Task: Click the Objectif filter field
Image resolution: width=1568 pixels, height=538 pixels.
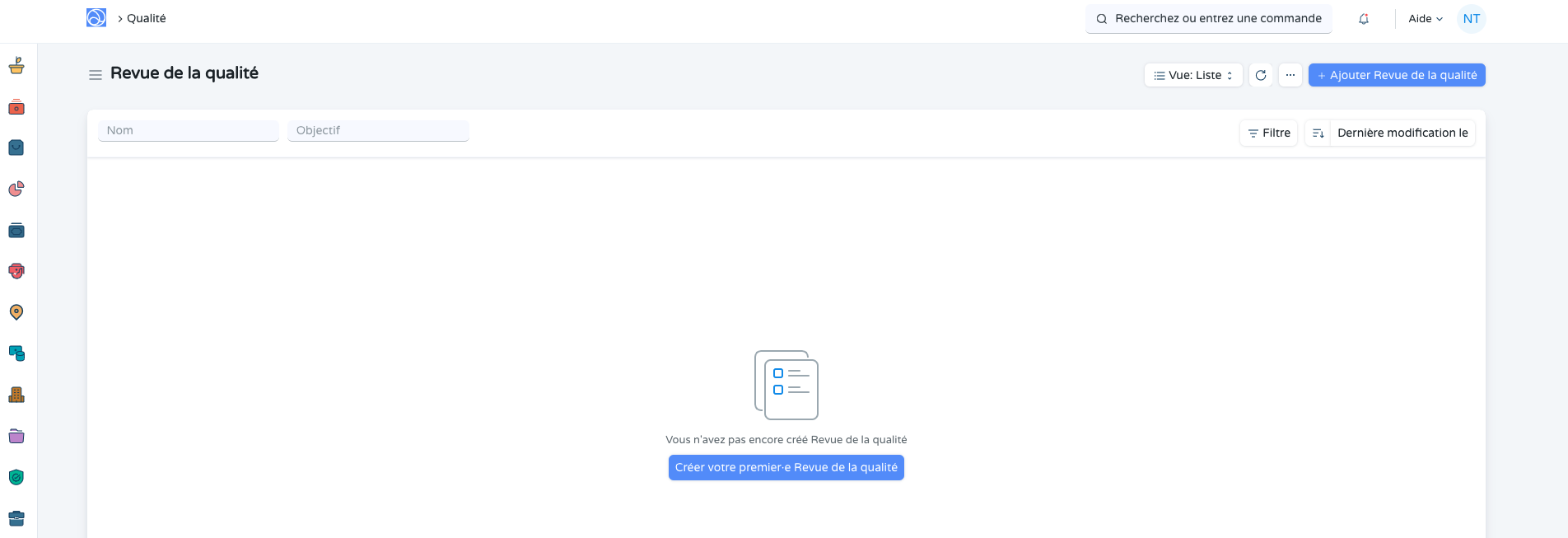Action: point(378,130)
